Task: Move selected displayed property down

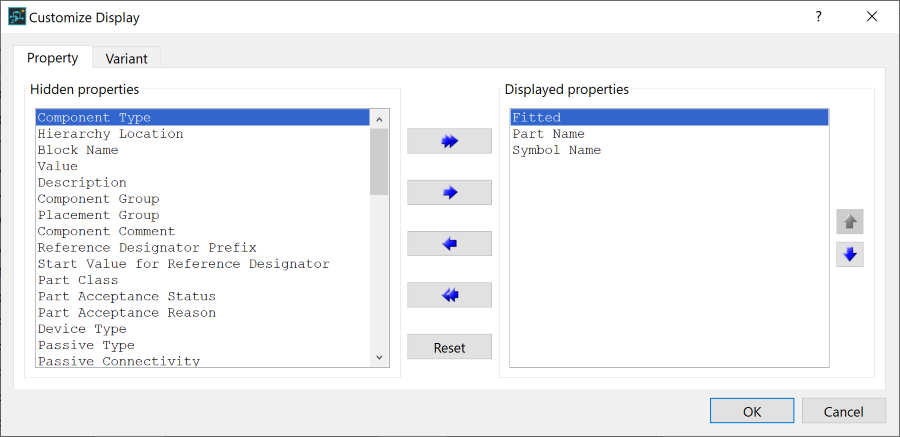Action: pyautogui.click(x=850, y=254)
